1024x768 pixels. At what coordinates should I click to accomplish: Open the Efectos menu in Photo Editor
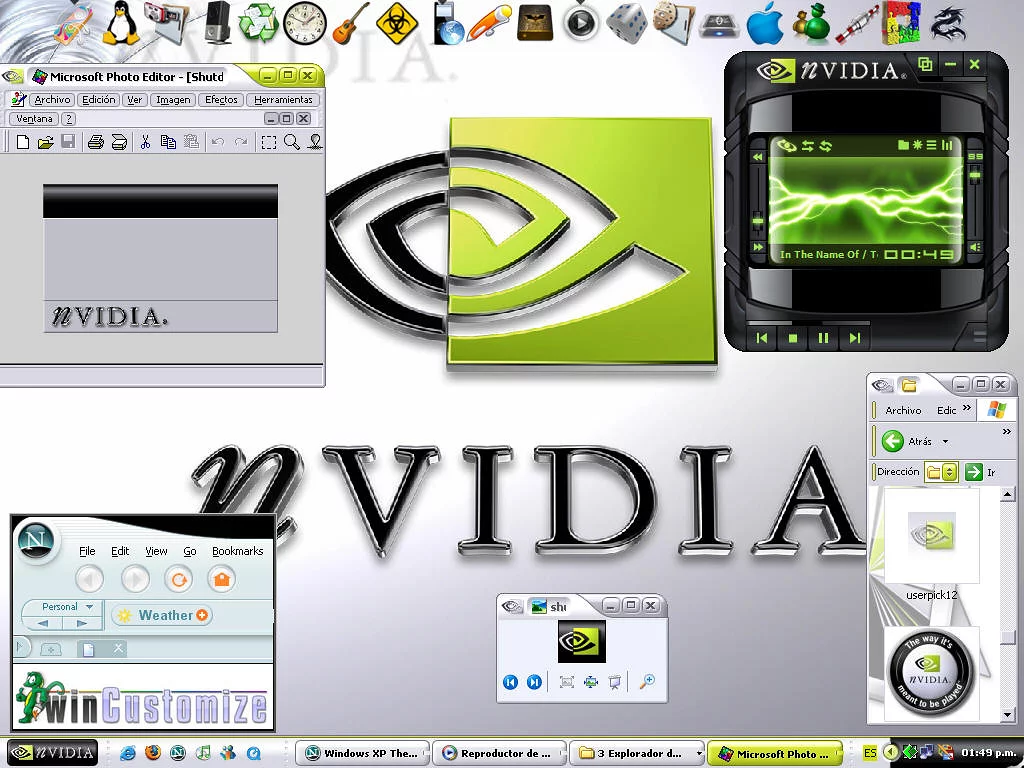coord(221,100)
